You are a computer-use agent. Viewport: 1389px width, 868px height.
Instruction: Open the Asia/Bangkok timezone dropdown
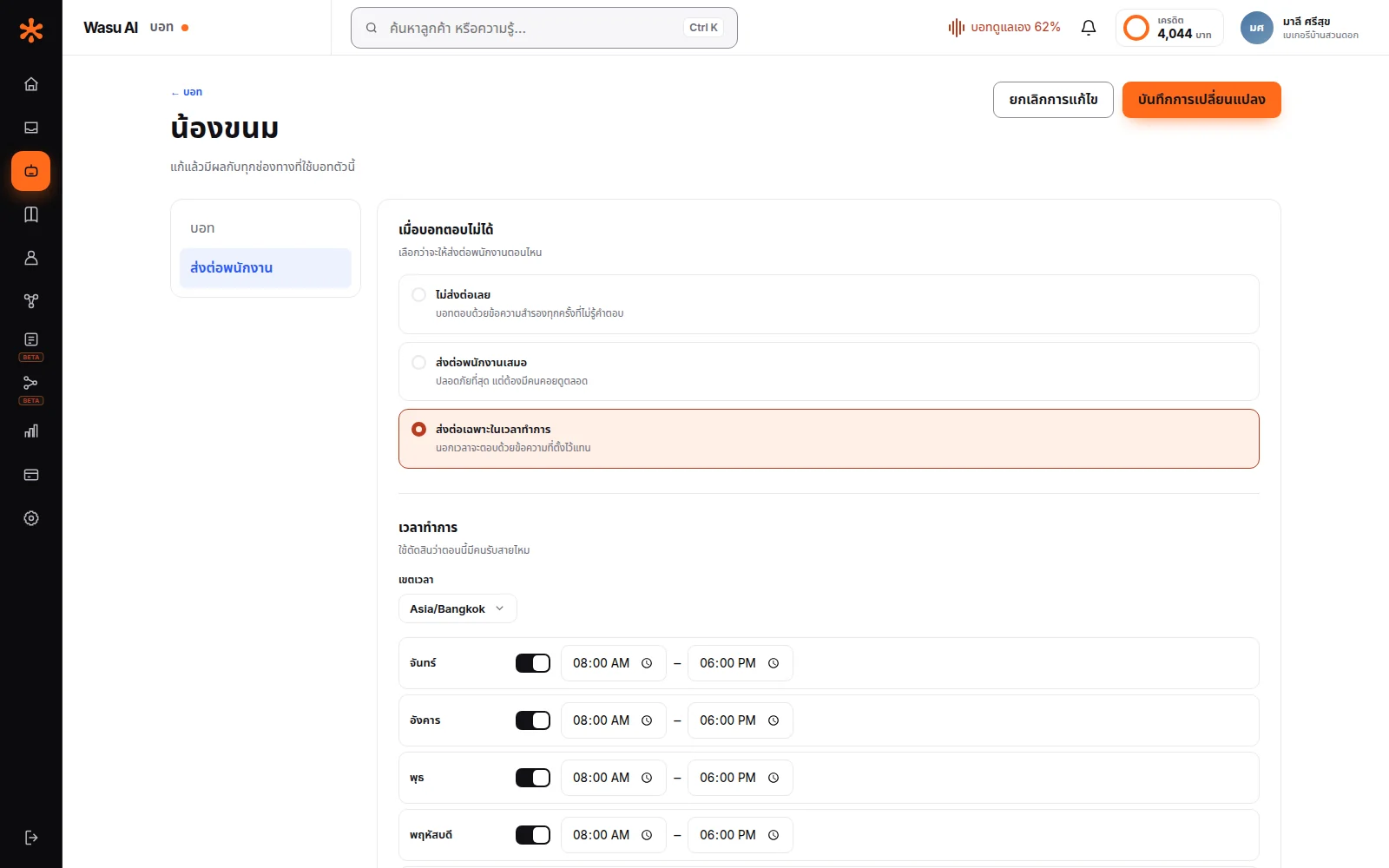458,608
